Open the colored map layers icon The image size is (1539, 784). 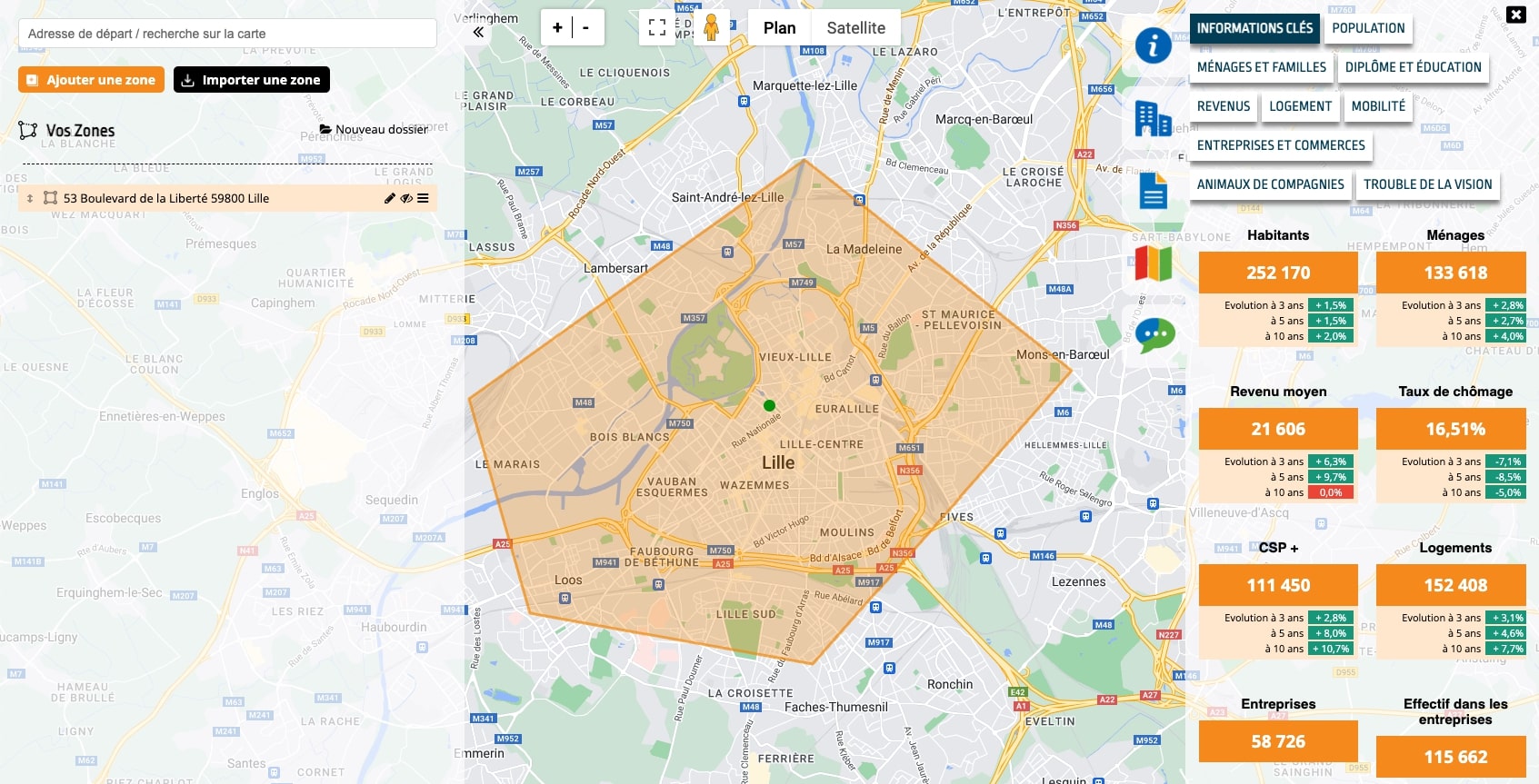1153,264
